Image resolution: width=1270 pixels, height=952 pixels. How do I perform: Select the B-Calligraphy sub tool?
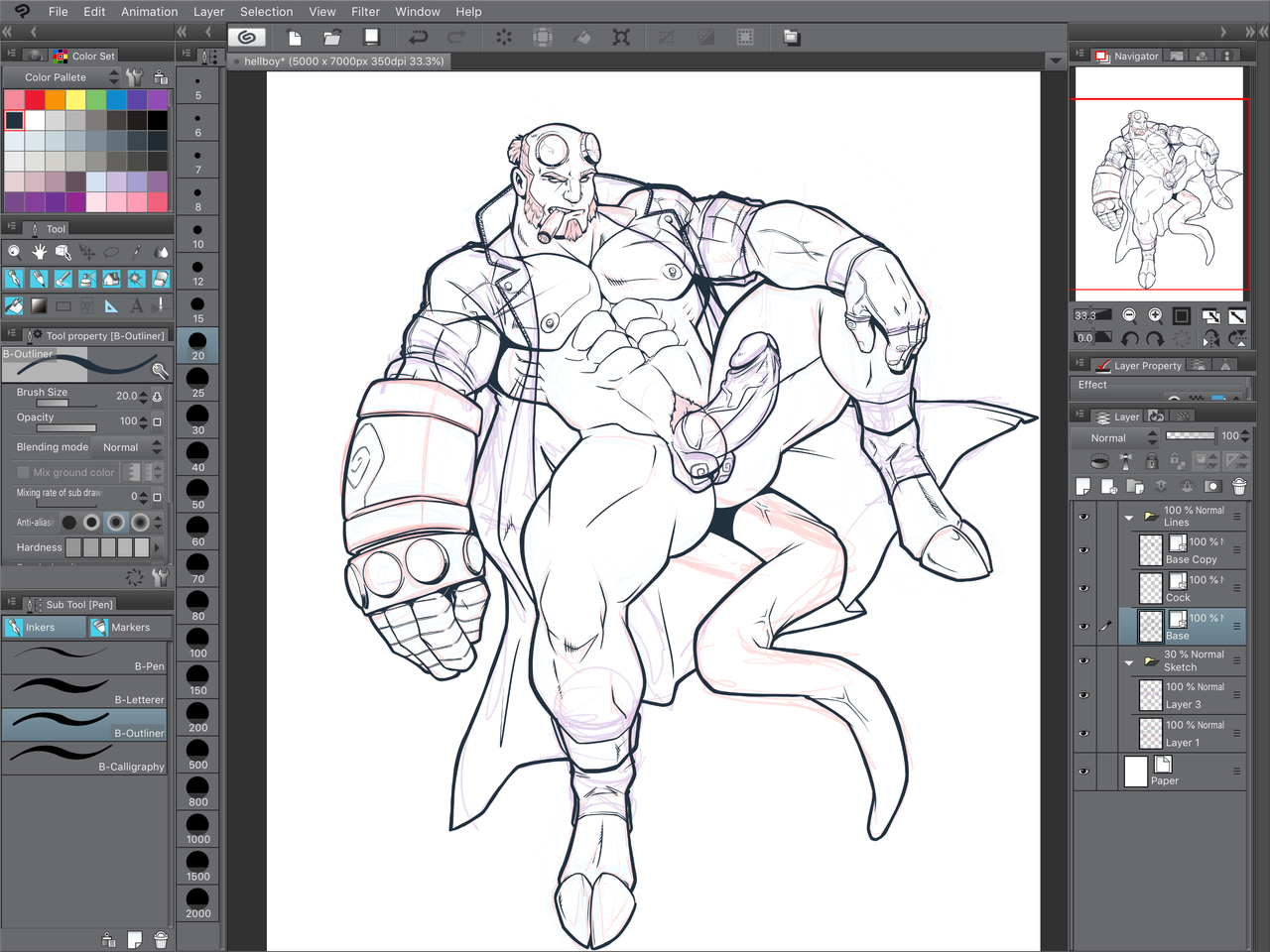85,759
